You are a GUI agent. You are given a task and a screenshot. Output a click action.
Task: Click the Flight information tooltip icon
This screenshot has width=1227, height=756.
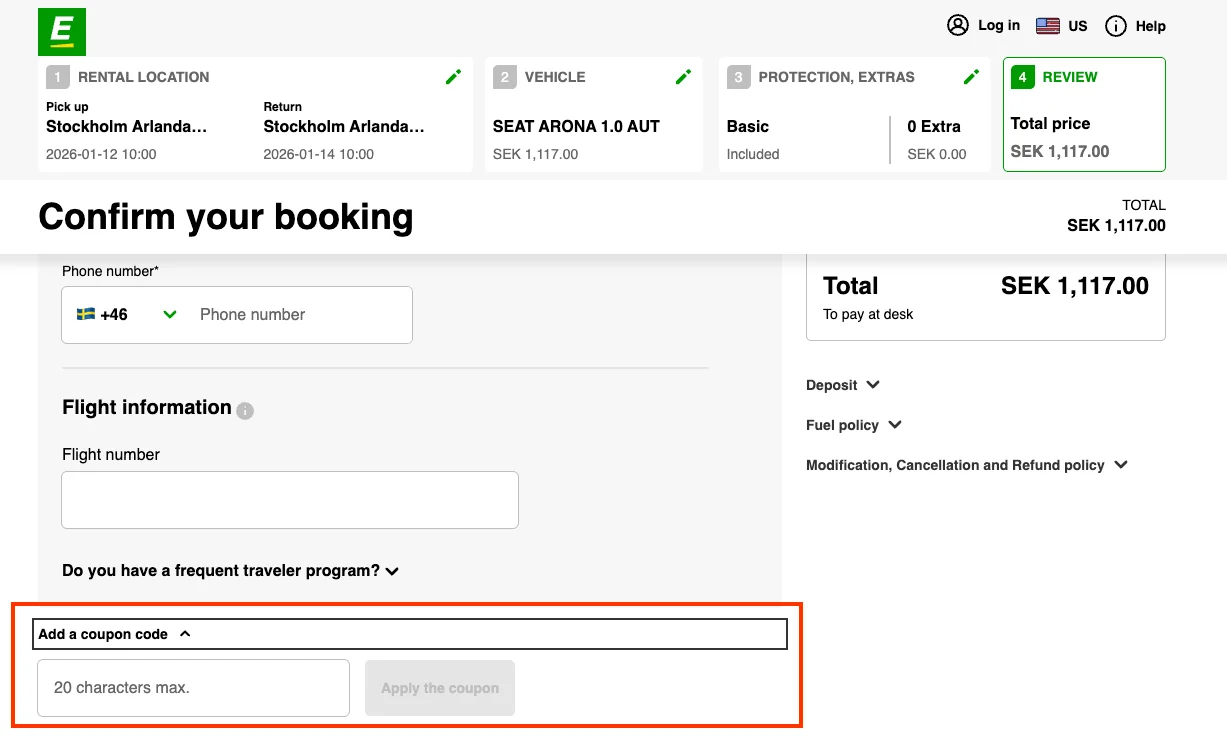pos(245,410)
